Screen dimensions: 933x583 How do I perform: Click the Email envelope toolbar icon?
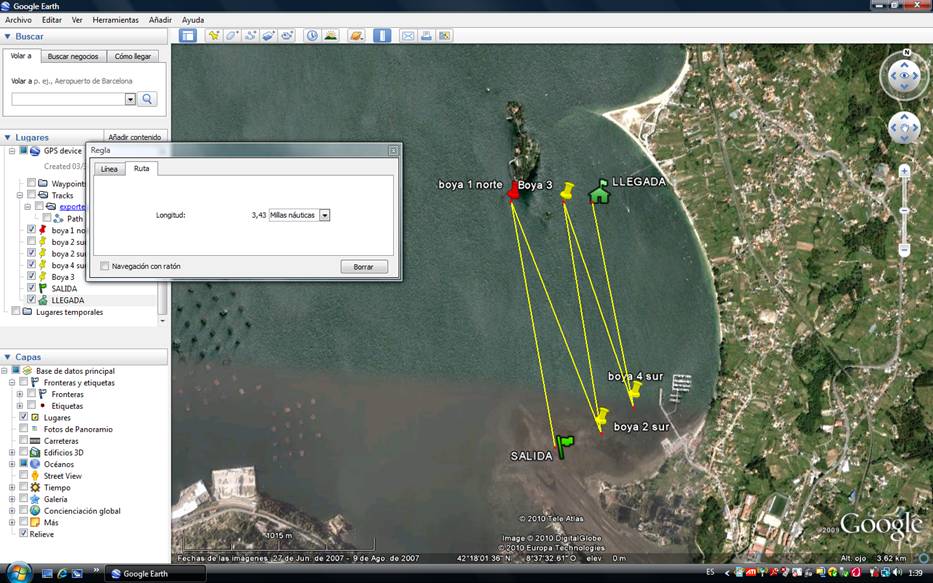(408, 36)
